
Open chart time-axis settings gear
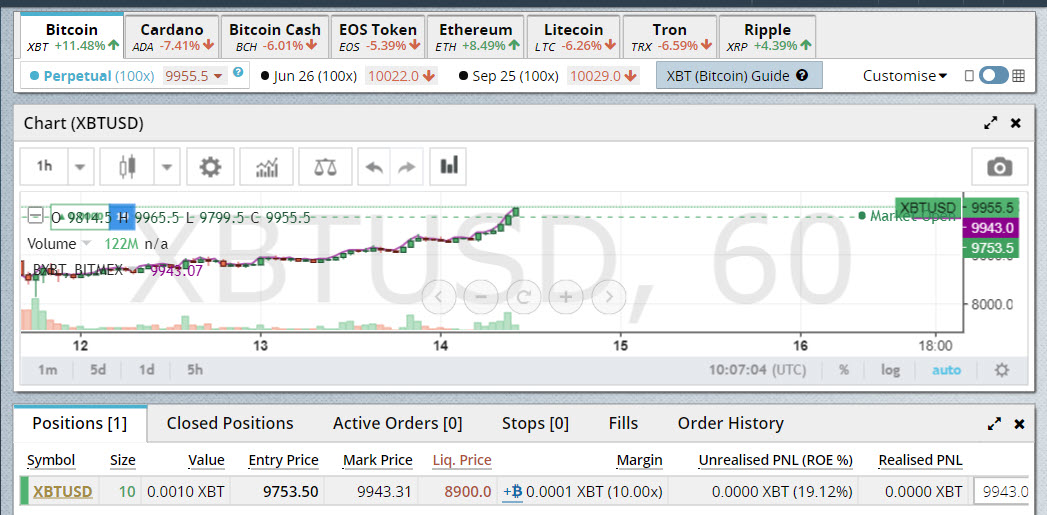pyautogui.click(x=1002, y=370)
